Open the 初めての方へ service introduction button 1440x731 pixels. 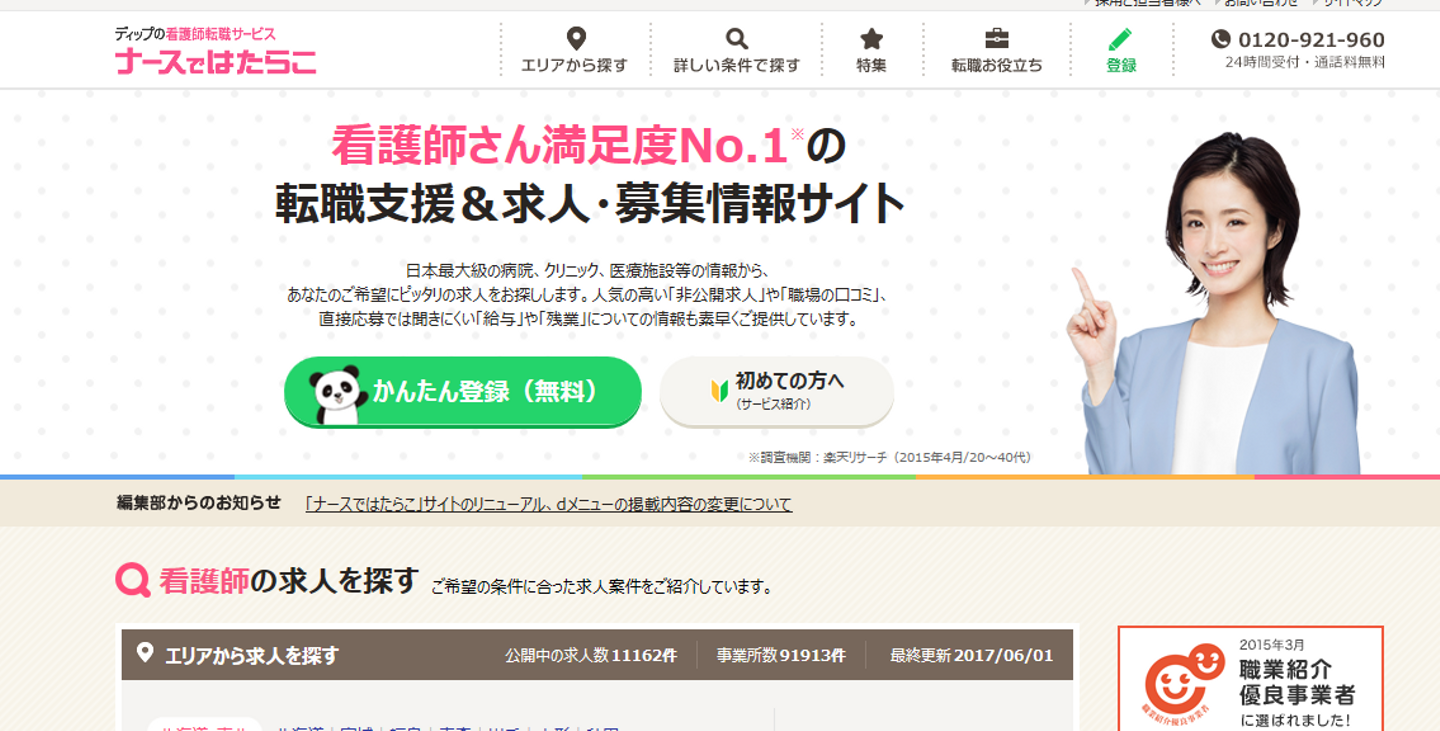click(x=777, y=391)
